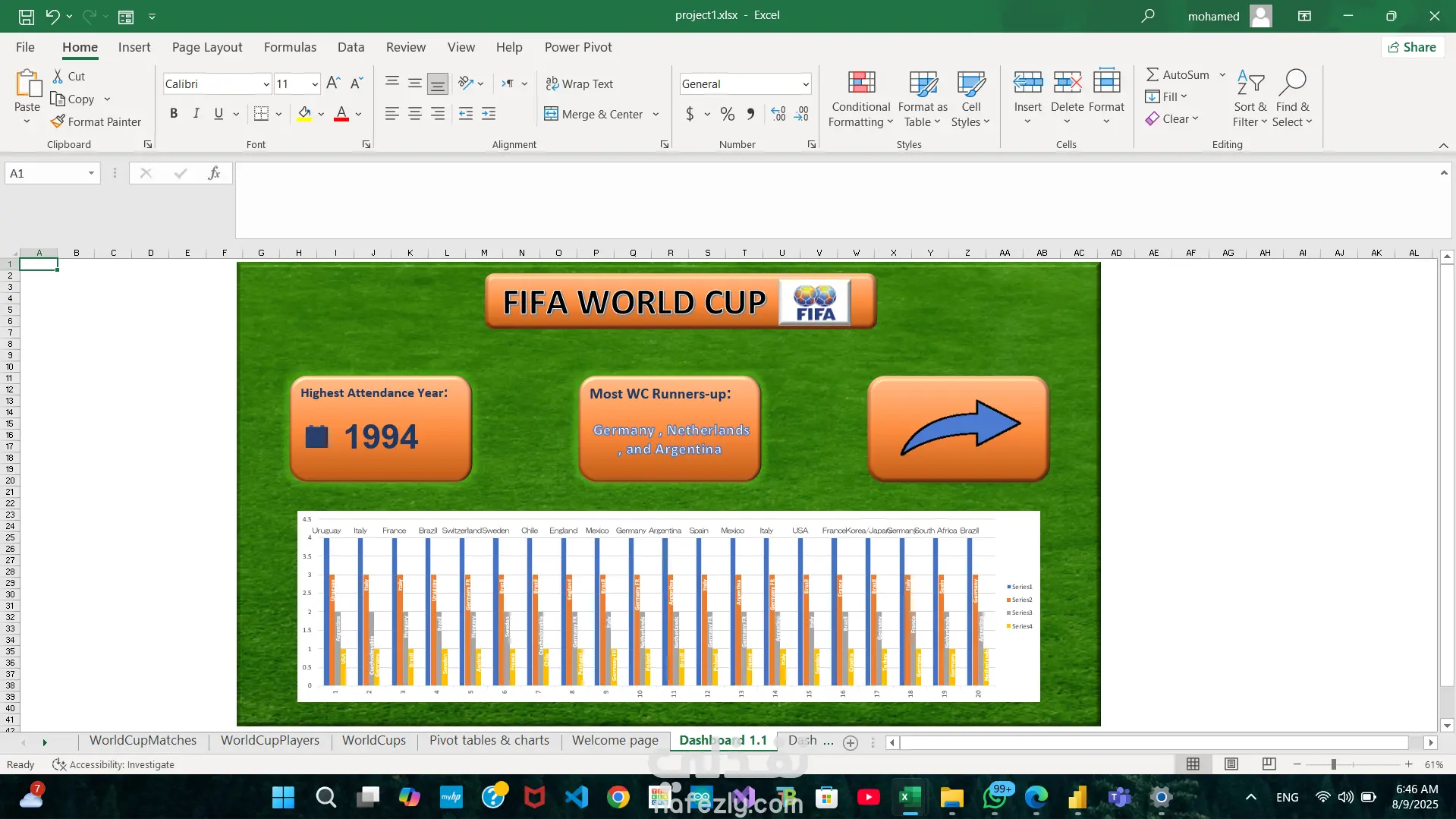Open the General number format dropdown
Image resolution: width=1456 pixels, height=819 pixels.
pyautogui.click(x=805, y=84)
